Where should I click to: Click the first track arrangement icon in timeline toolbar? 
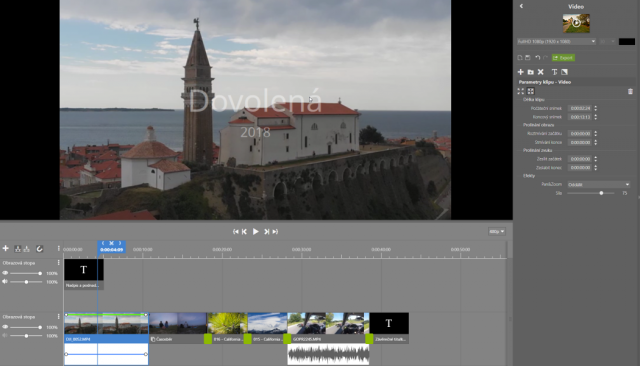coord(18,248)
